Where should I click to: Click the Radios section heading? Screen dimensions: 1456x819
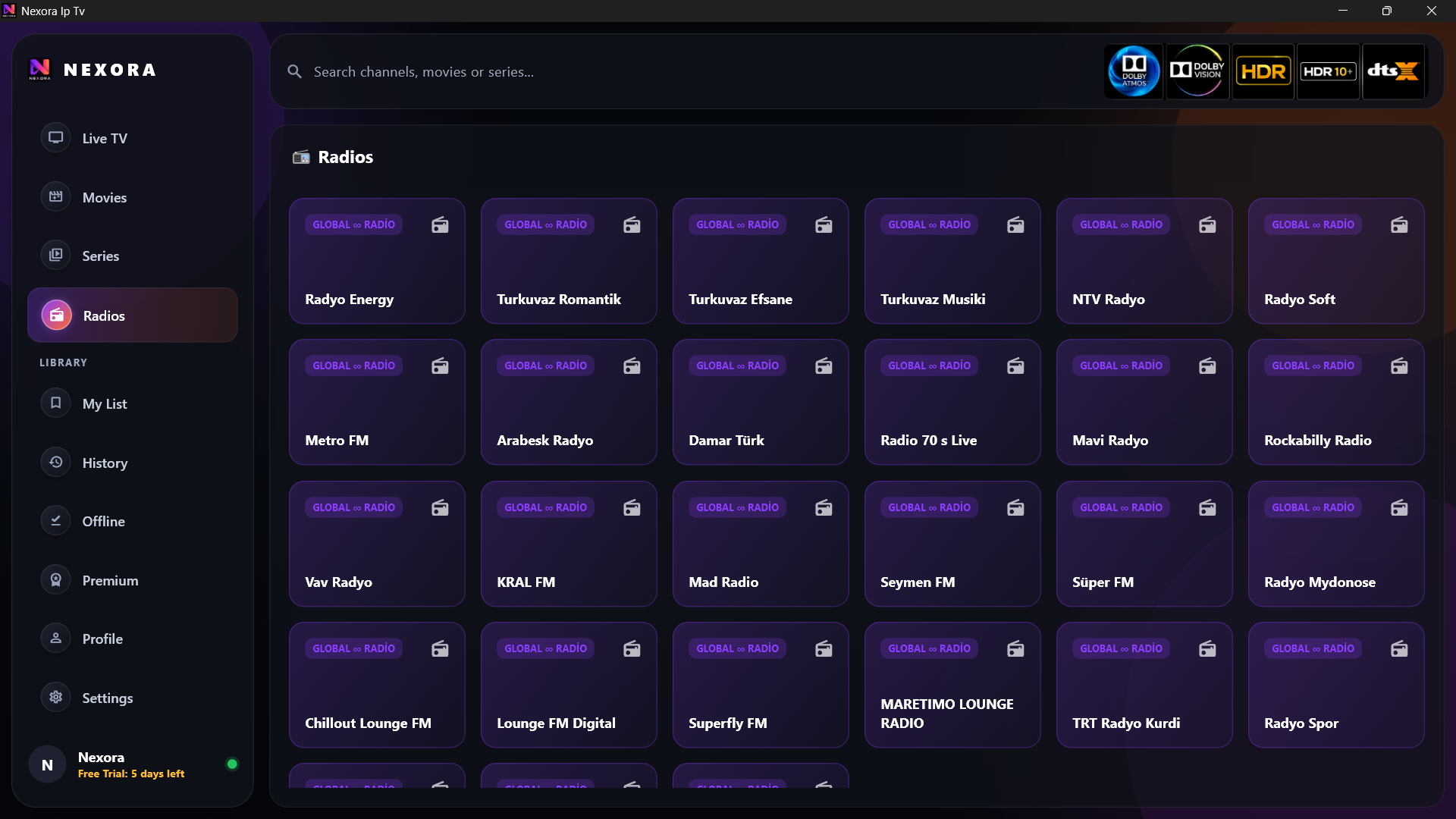click(x=345, y=157)
